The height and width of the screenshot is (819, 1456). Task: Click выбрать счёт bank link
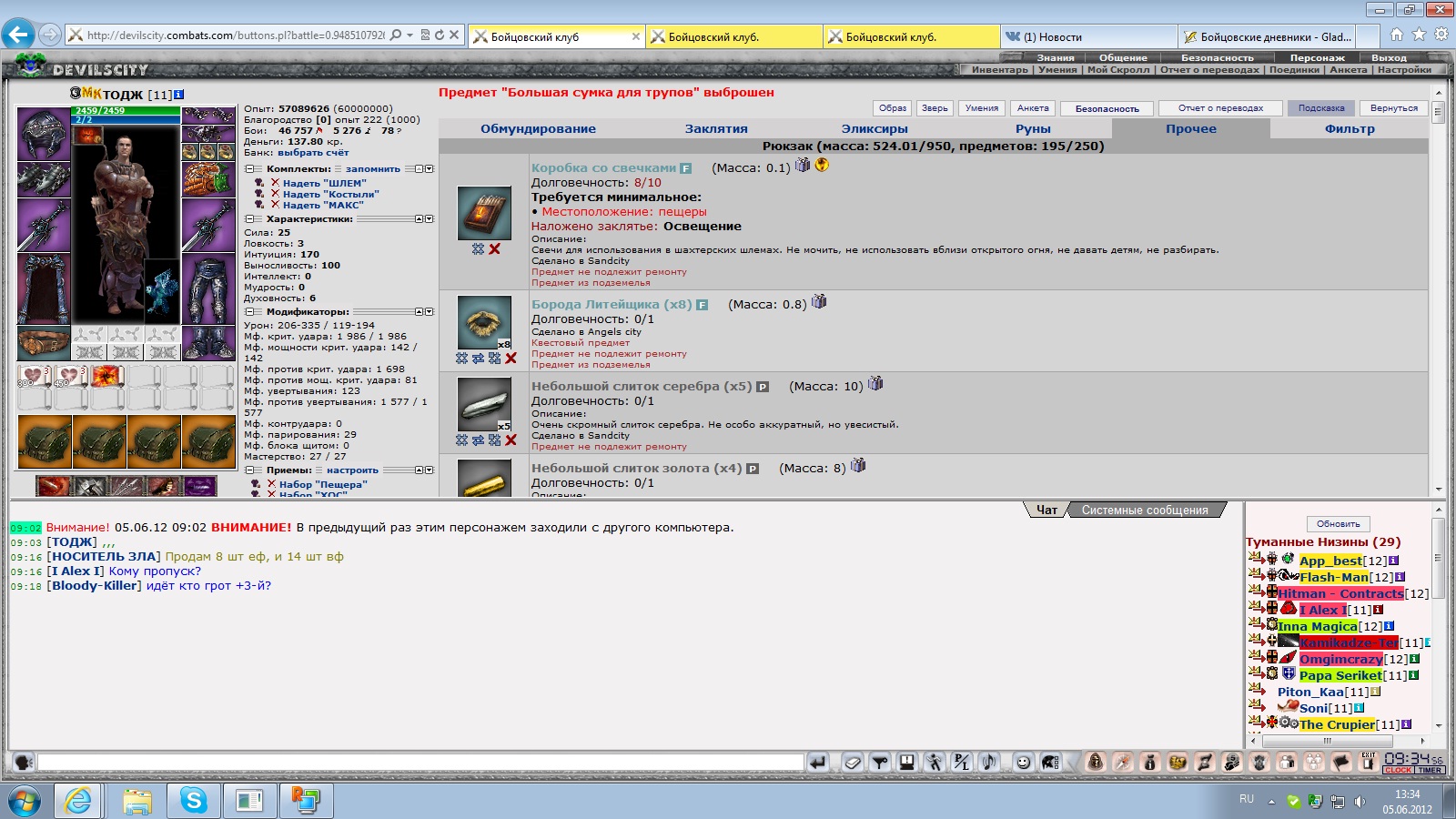pos(313,153)
